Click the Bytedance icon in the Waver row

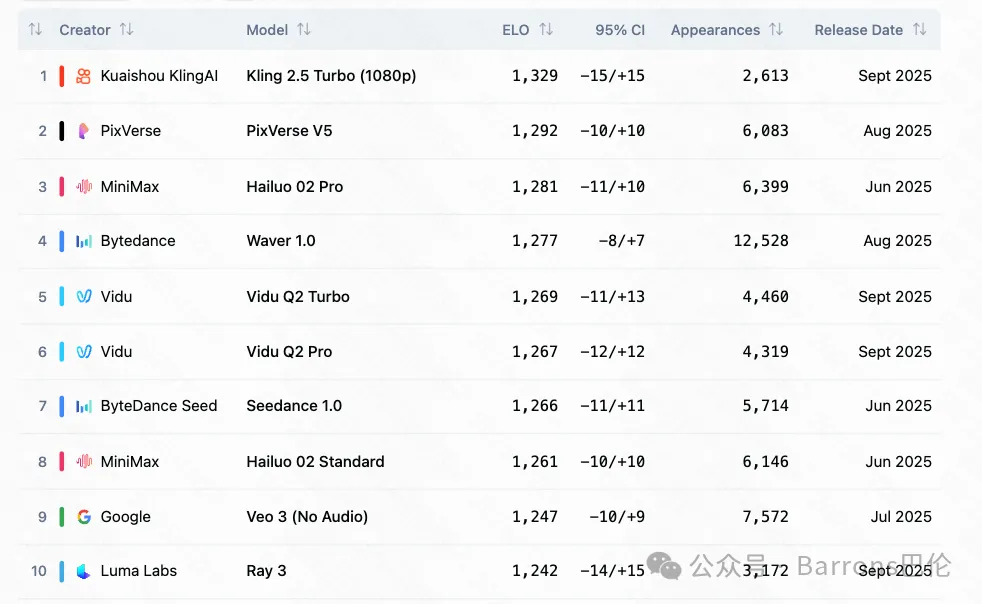pyautogui.click(x=84, y=241)
